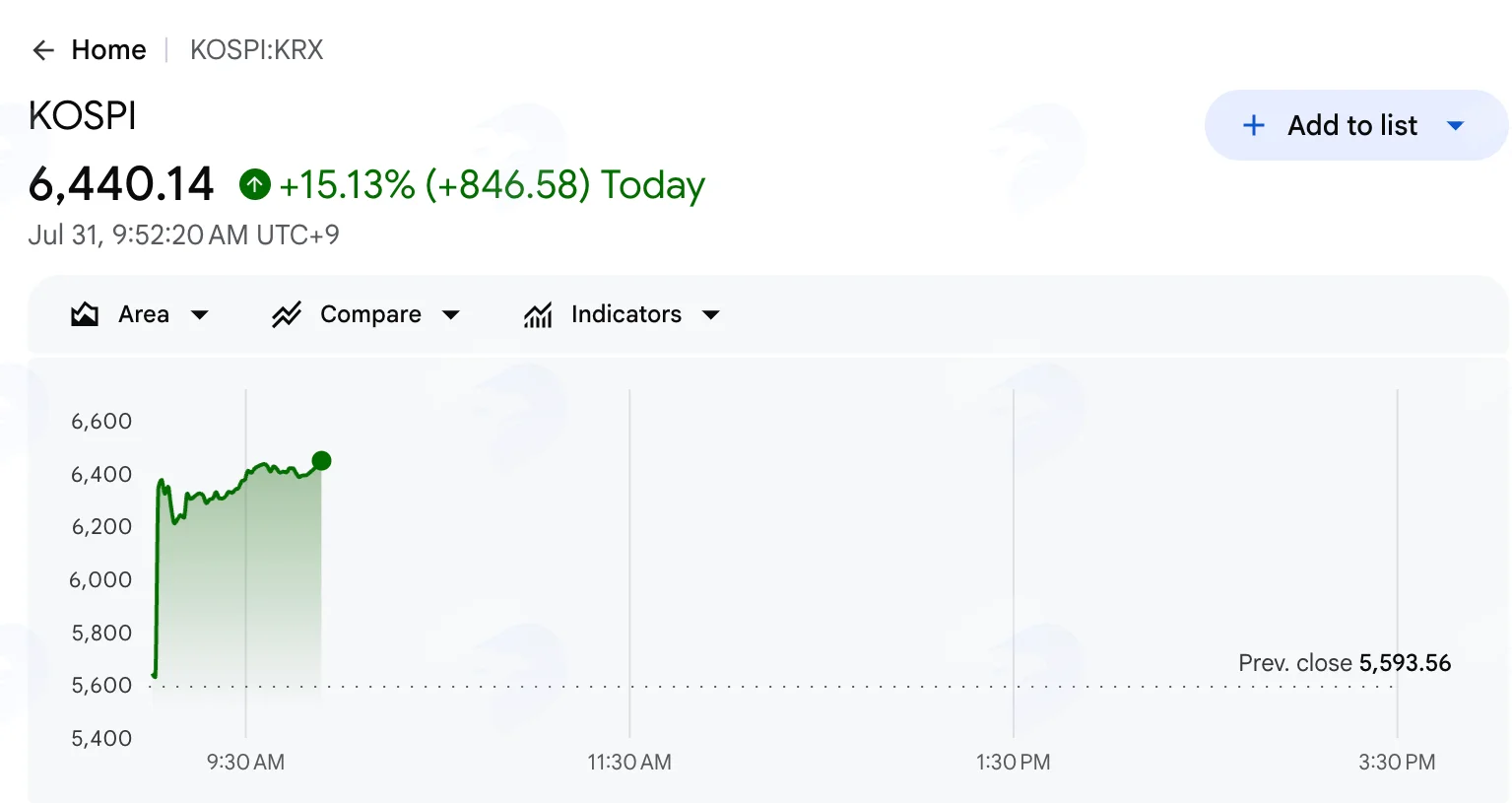Expand the Area chart type dropdown arrow
This screenshot has height=803, width=1512.
200,315
